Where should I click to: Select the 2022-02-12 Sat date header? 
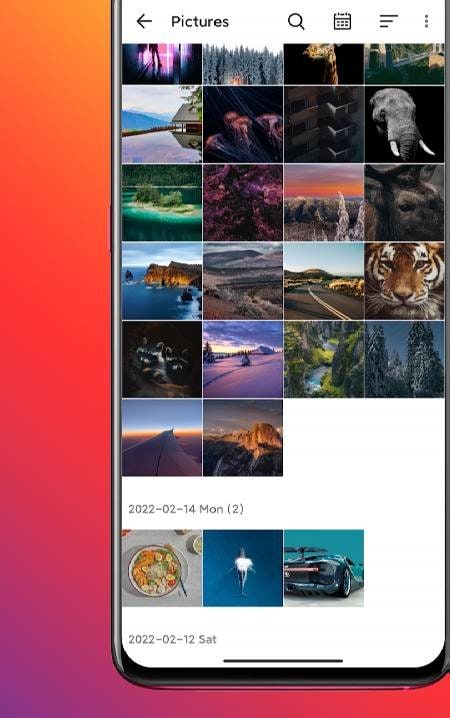click(172, 639)
